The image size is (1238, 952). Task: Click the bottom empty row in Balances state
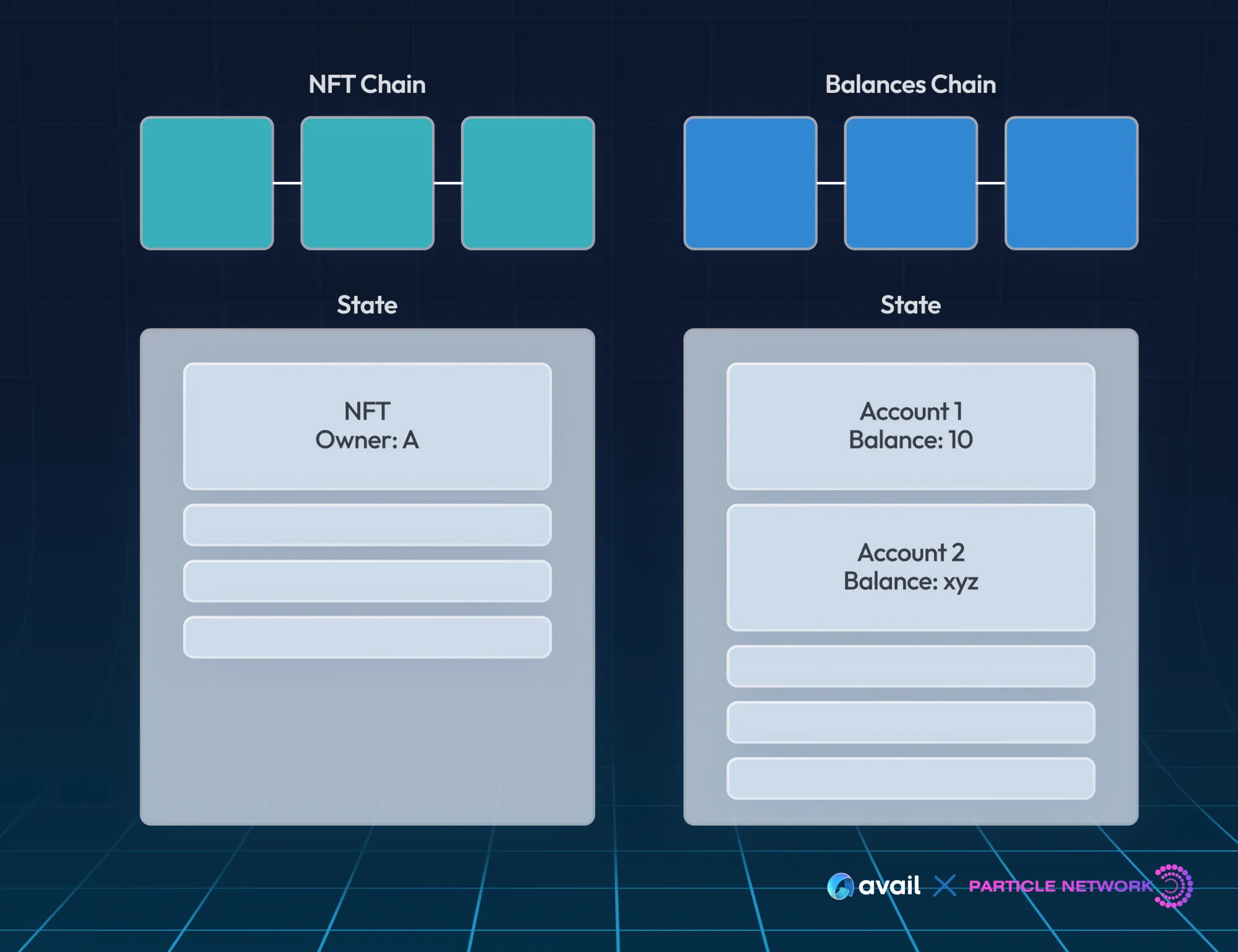[911, 778]
